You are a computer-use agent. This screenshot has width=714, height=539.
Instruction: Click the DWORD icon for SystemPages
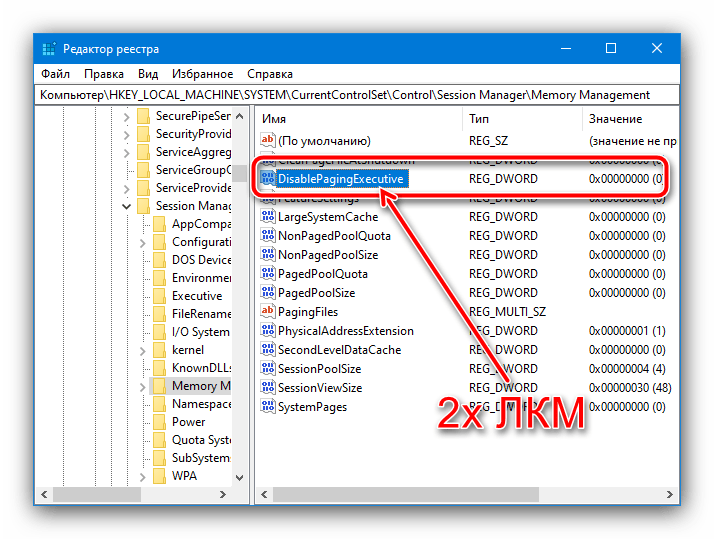pos(267,407)
